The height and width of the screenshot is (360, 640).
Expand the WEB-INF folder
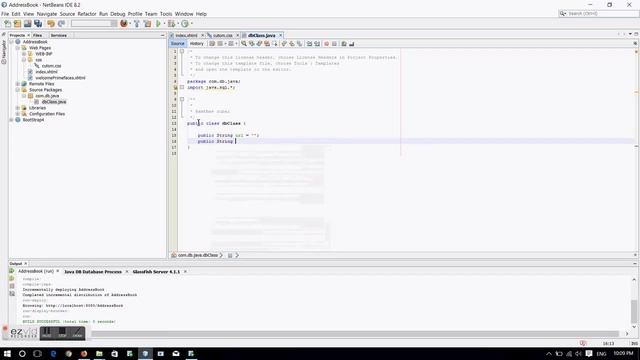point(24,54)
